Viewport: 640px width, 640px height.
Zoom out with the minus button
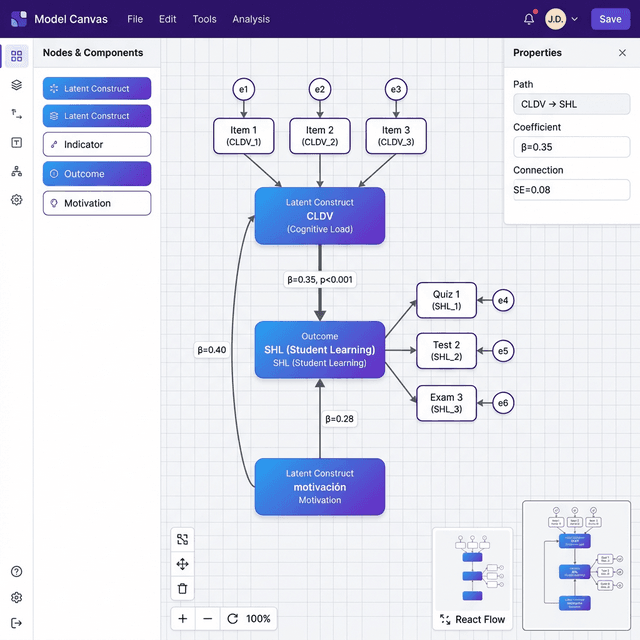click(x=207, y=619)
